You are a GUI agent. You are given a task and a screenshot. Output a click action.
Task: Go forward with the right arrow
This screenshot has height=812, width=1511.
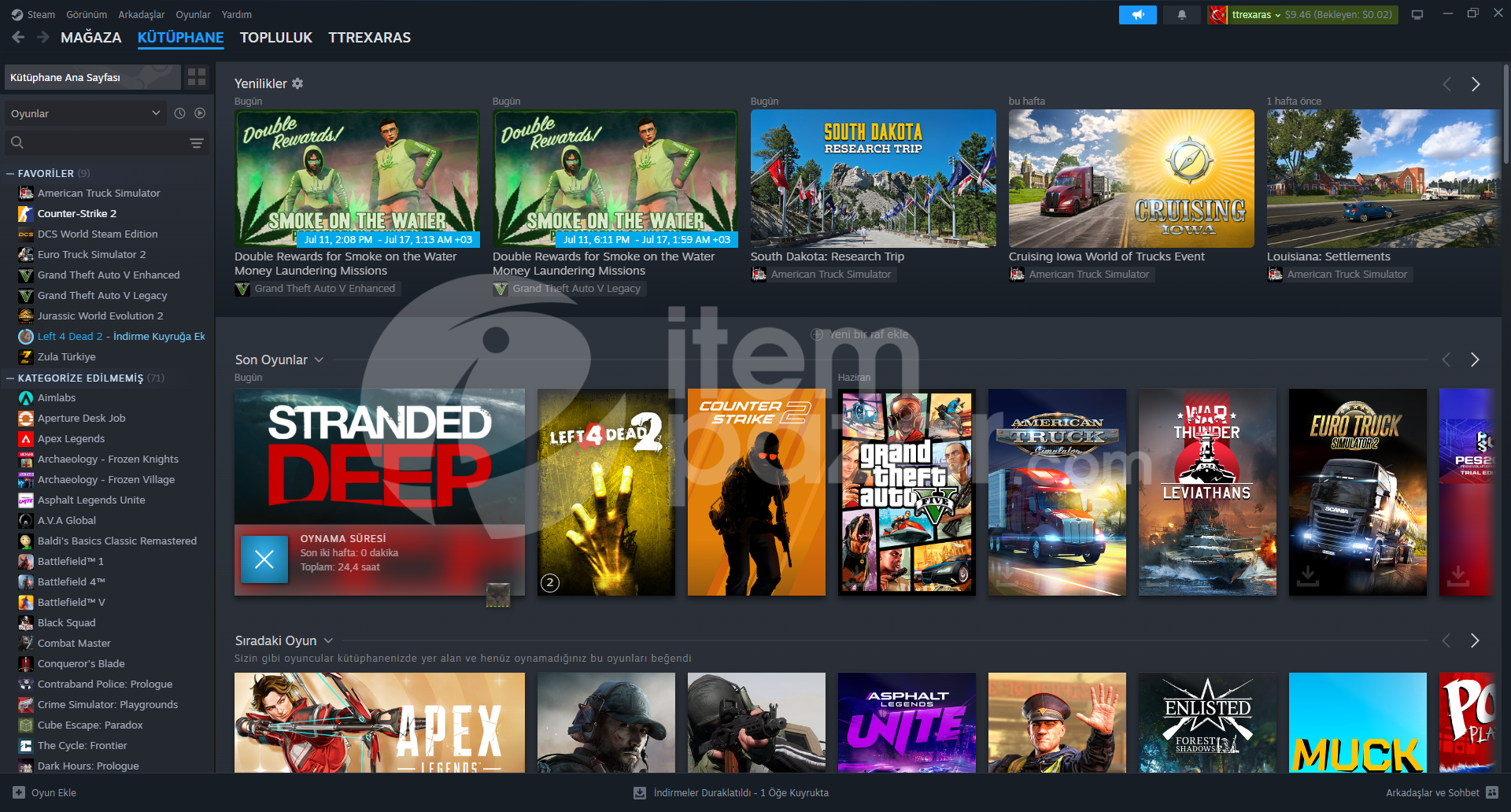tap(43, 37)
